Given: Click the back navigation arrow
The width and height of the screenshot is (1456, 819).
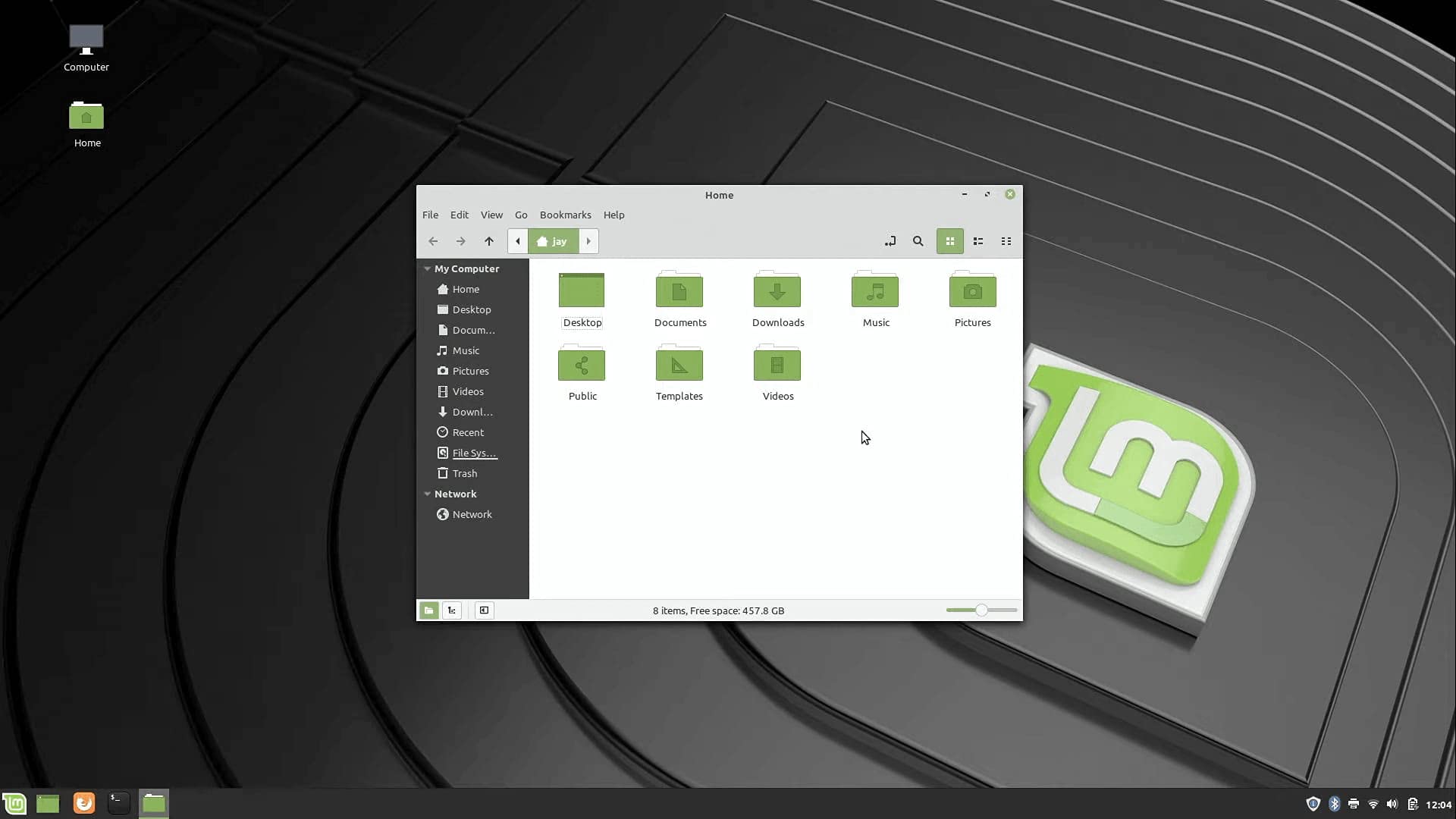Looking at the screenshot, I should (x=433, y=241).
